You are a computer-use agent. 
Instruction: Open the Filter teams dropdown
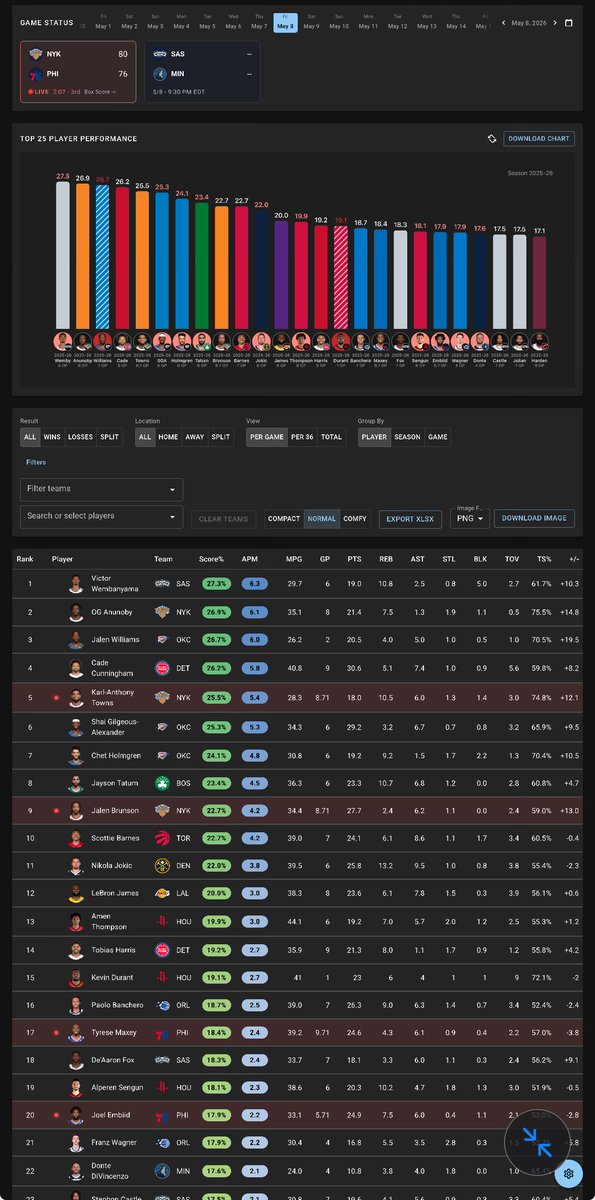101,489
